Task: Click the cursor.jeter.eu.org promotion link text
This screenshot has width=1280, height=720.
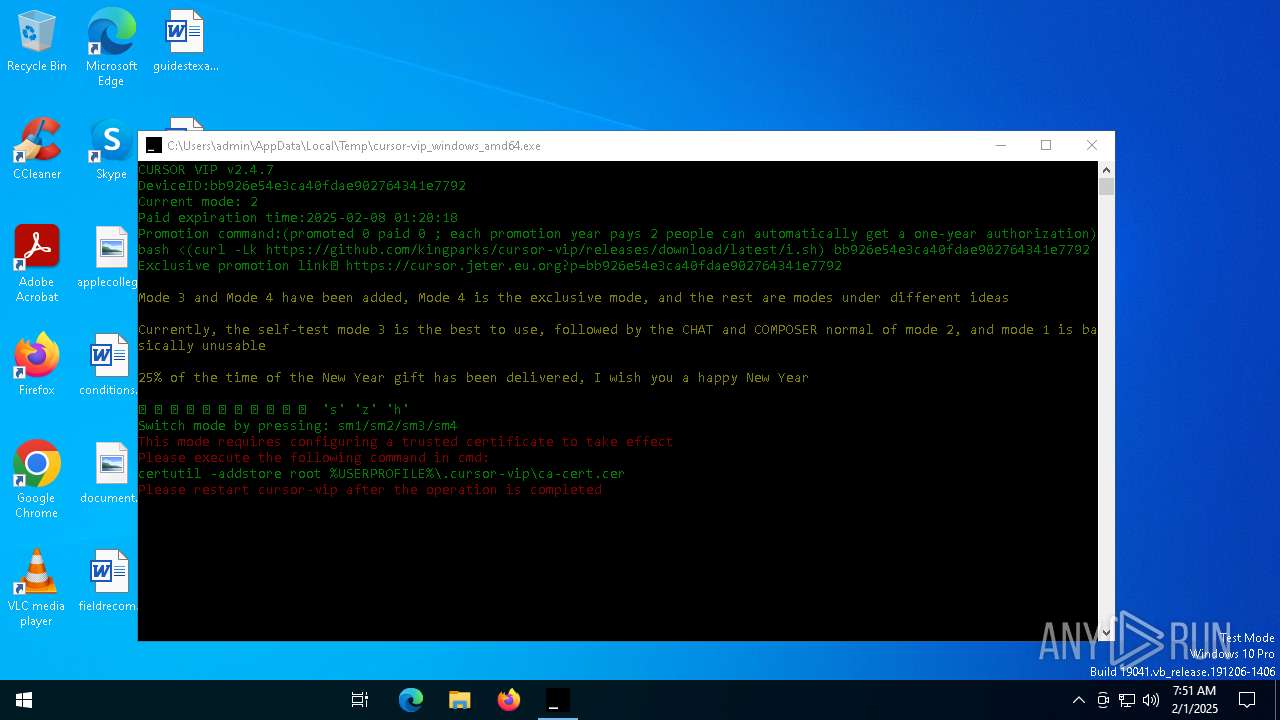Action: point(594,266)
